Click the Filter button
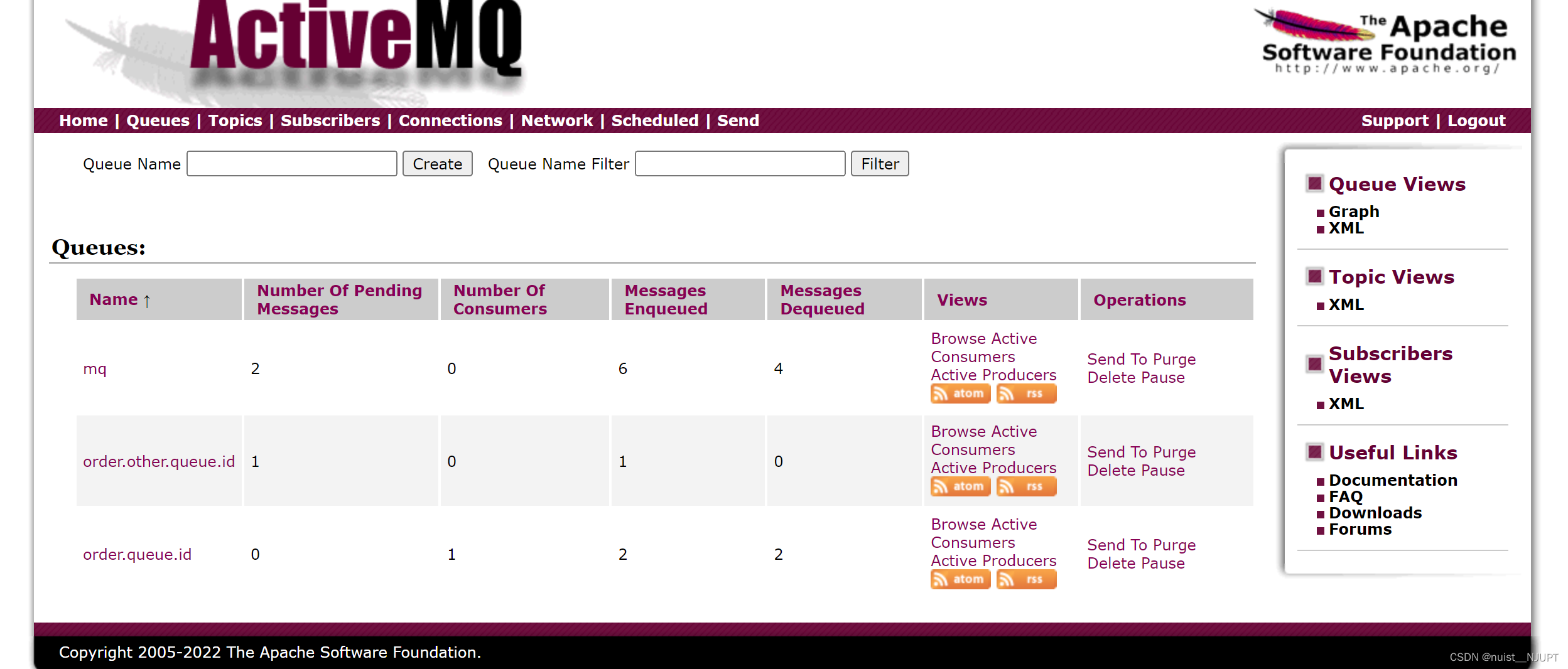Image resolution: width=1568 pixels, height=669 pixels. (880, 164)
